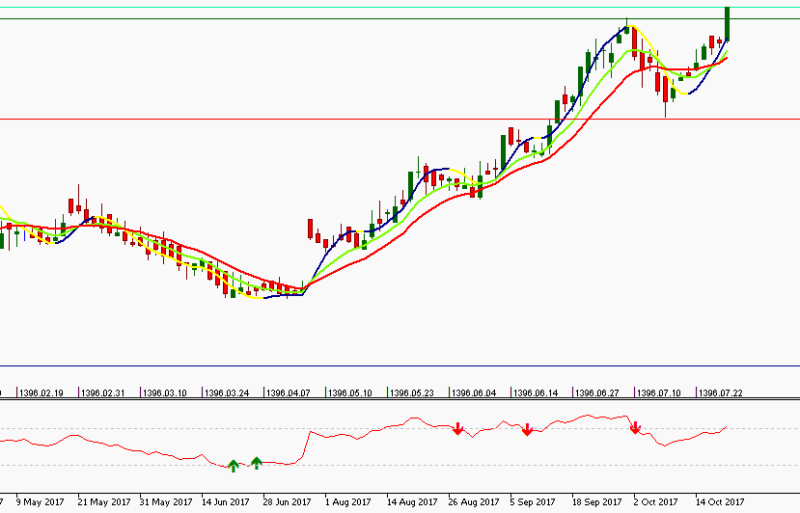Click the 26 Aug 2017 axis label
The image size is (800, 513).
473,502
